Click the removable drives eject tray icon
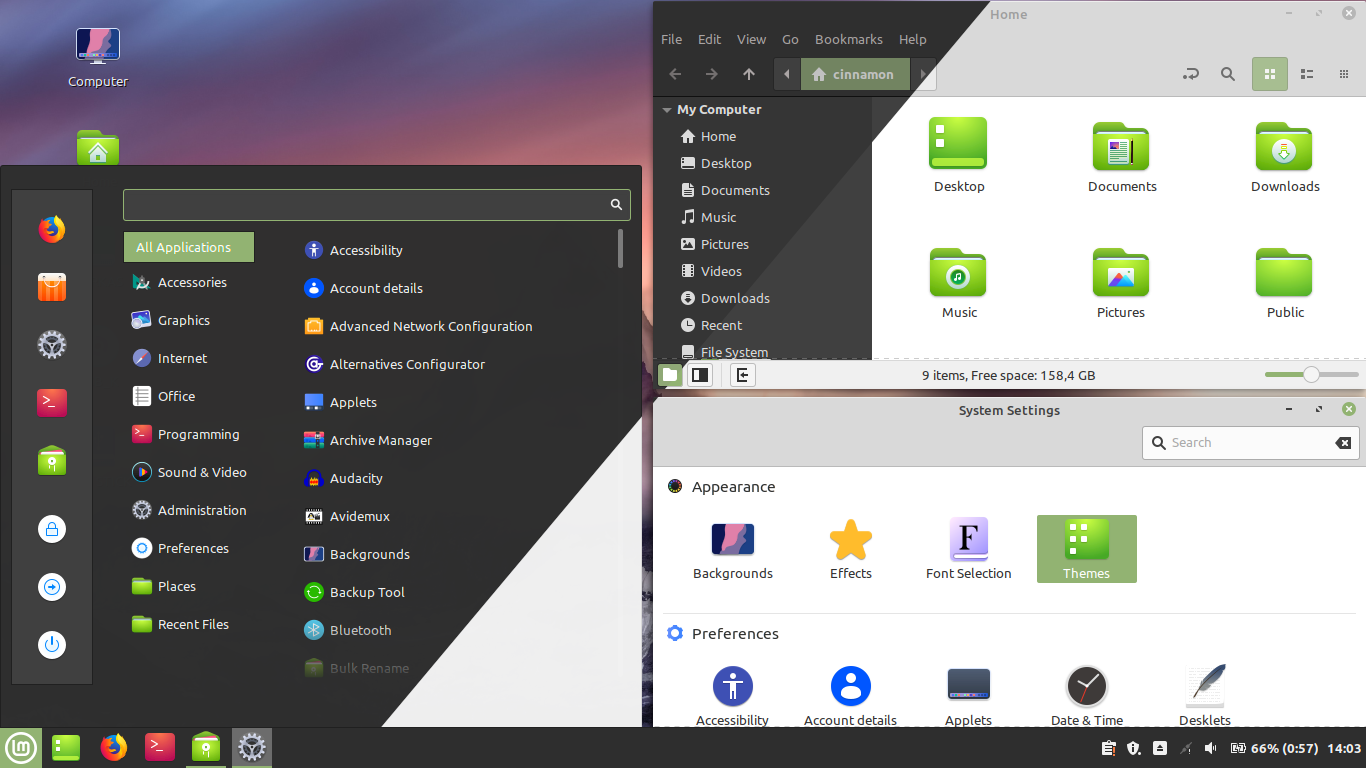 coord(1160,748)
